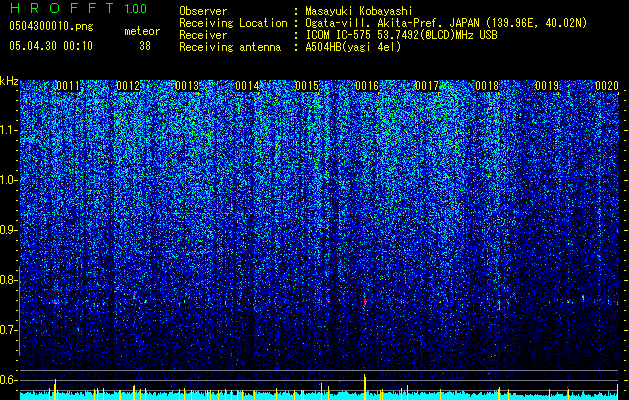Click the date stamp 05.04.30 00:10
Image resolution: width=629 pixels, height=400 pixels.
tap(51, 46)
